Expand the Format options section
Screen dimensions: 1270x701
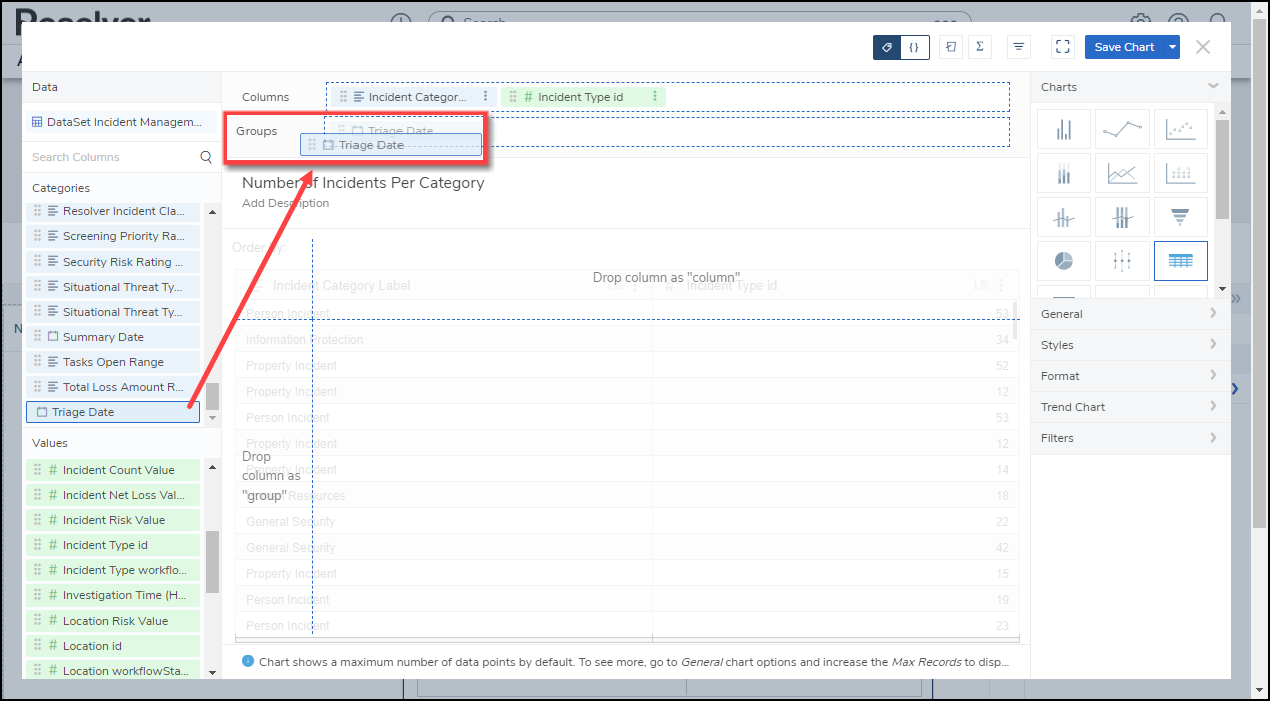(x=1130, y=376)
